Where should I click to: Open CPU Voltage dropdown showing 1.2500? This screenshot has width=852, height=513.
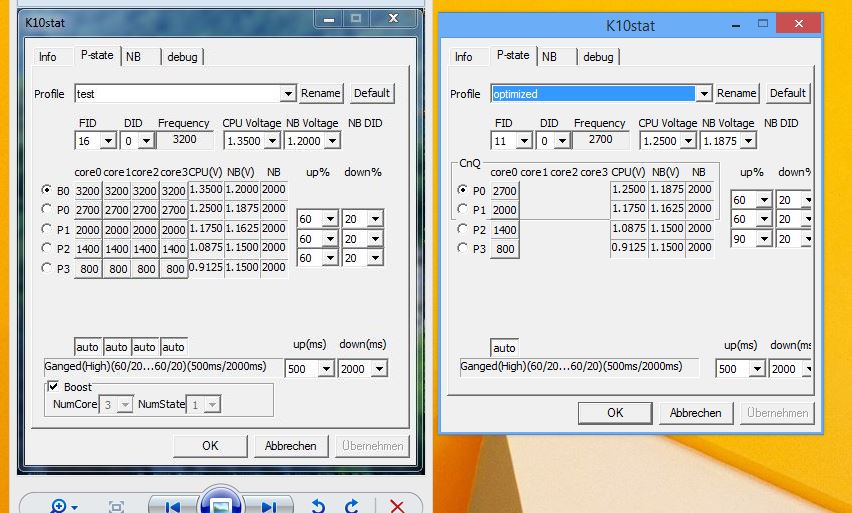pos(688,141)
